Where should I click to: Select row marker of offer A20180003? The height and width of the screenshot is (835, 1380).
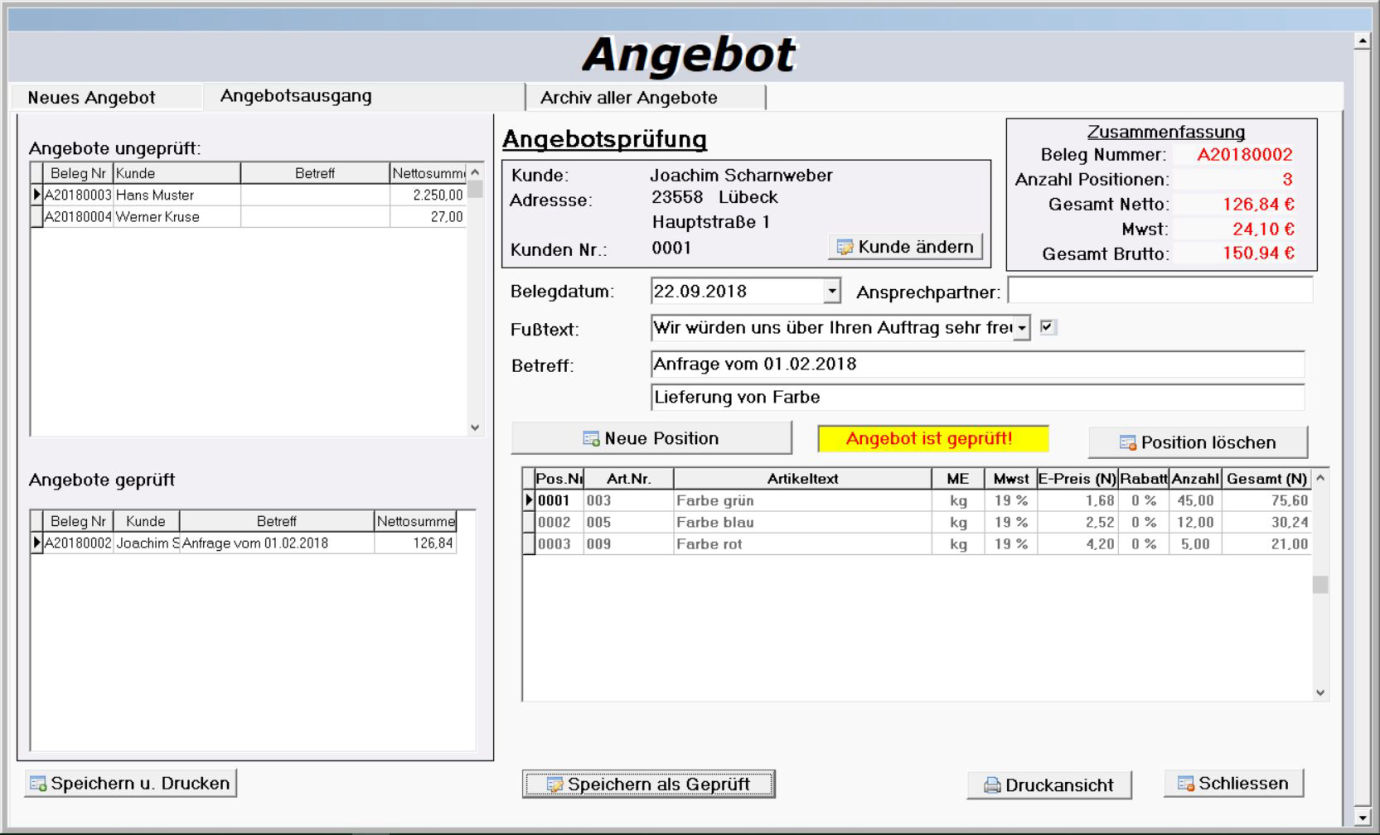[x=37, y=195]
